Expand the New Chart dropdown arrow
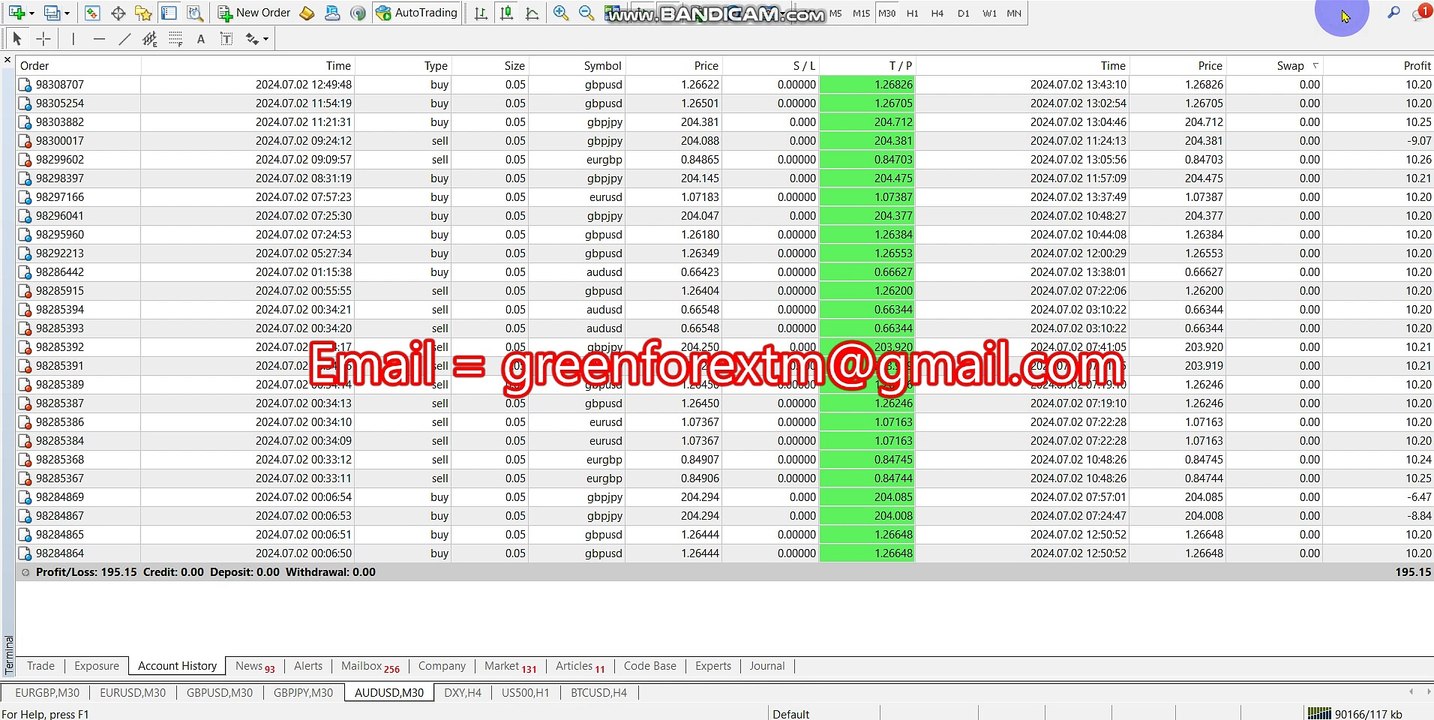 click(x=32, y=14)
